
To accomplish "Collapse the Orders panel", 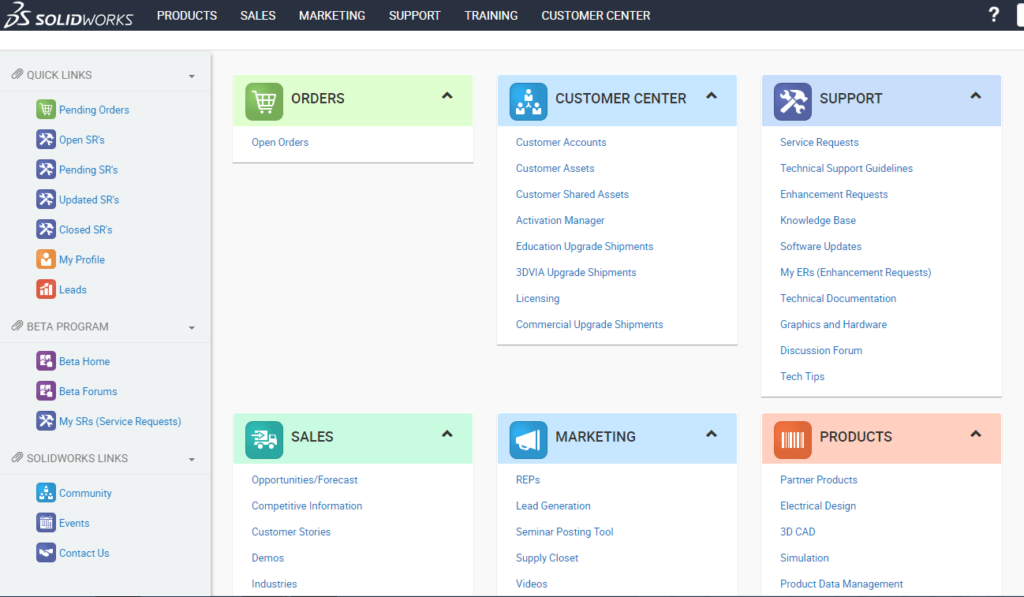I will click(x=447, y=96).
